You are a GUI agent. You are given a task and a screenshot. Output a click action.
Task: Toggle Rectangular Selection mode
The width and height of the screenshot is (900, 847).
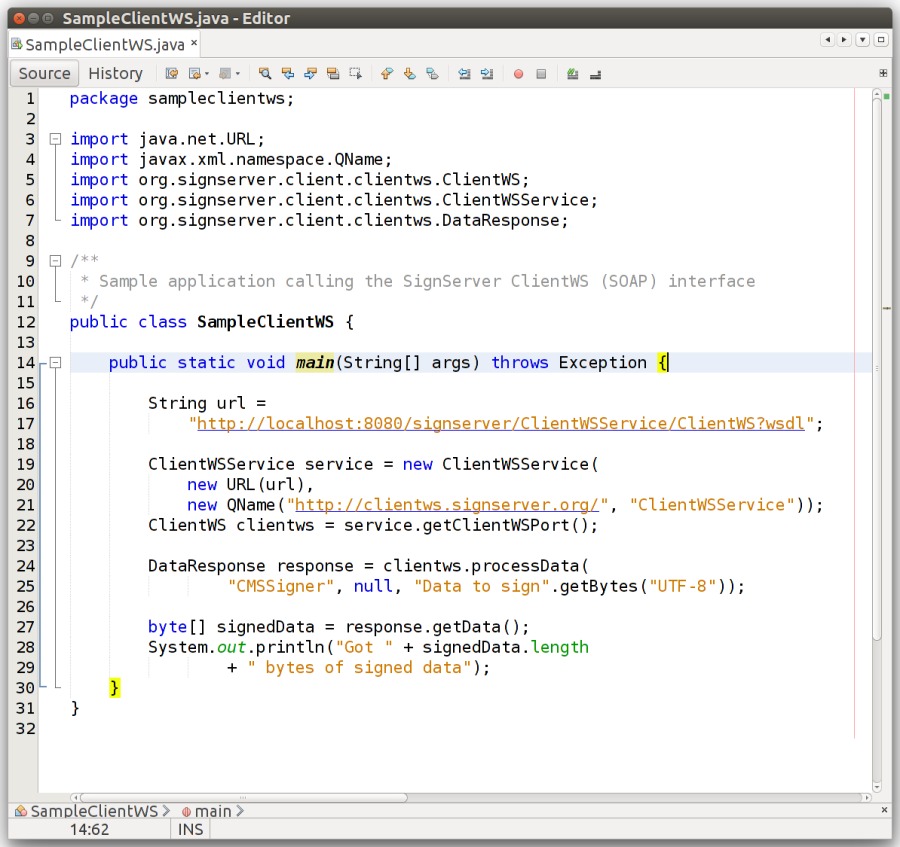tap(358, 73)
